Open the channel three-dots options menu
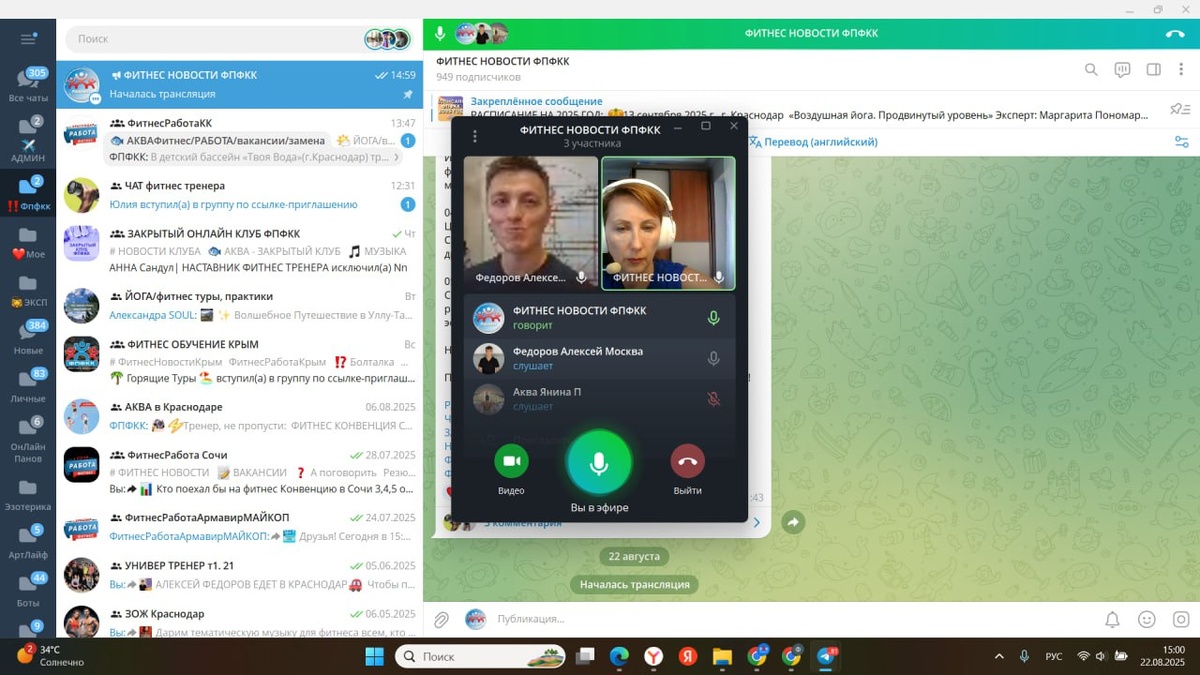Viewport: 1200px width, 675px height. tap(1181, 69)
